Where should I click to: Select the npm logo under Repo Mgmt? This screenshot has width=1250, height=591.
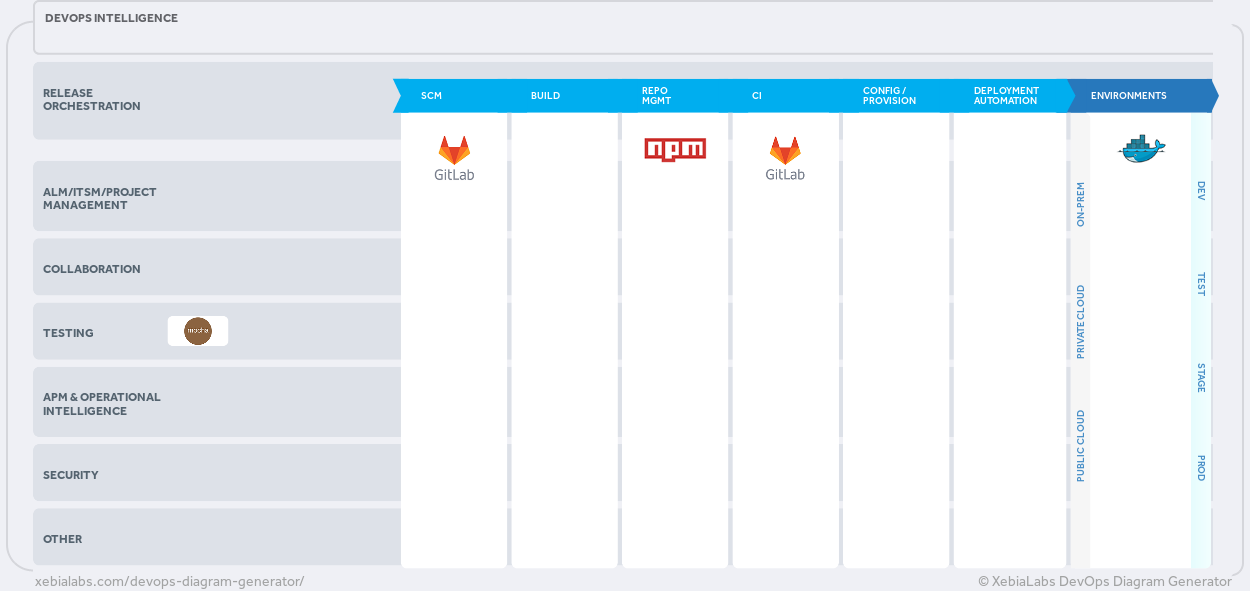675,149
